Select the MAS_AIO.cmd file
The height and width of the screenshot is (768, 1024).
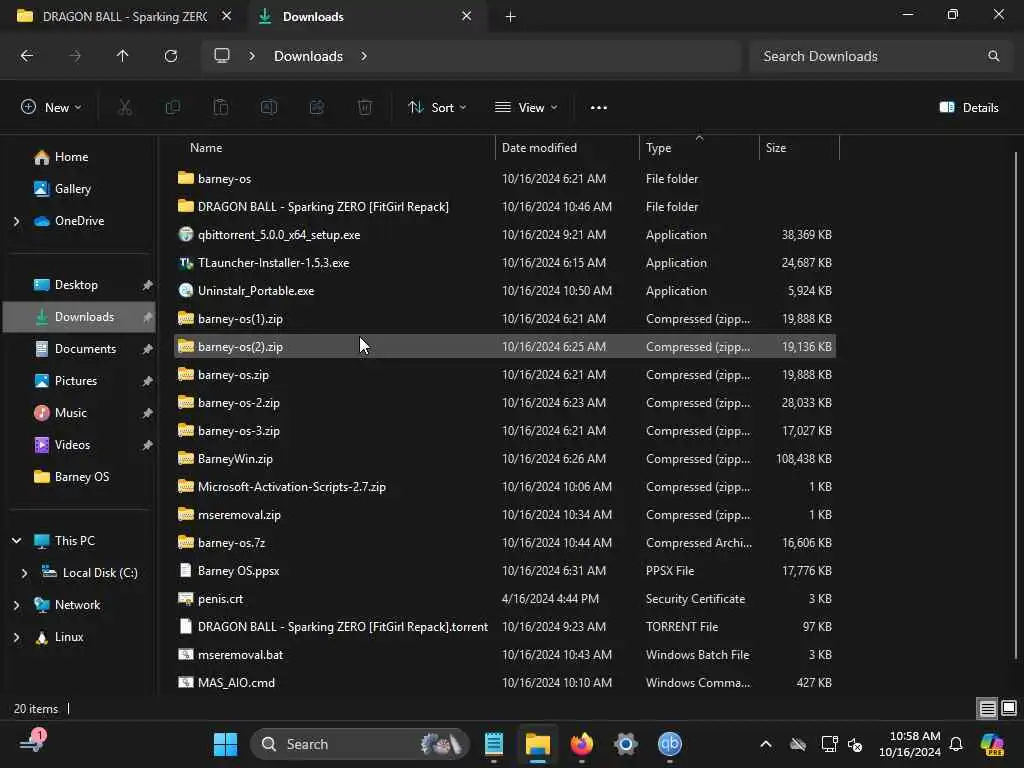click(x=505, y=683)
